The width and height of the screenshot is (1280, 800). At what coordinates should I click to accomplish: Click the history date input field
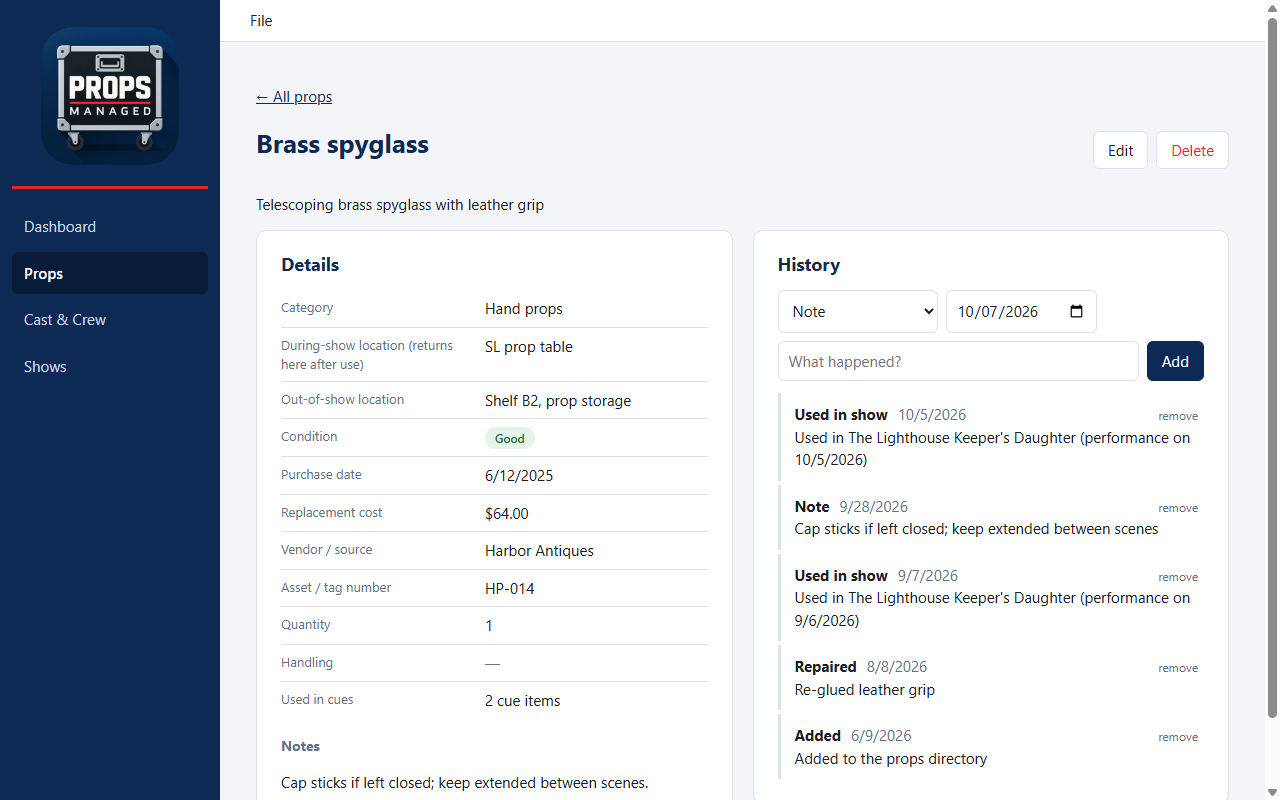pos(1021,311)
